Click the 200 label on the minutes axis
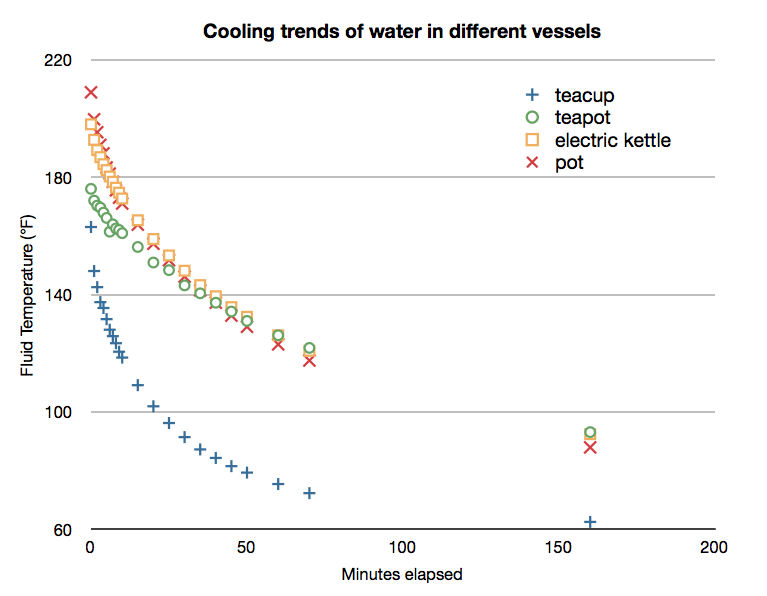The width and height of the screenshot is (767, 596). 714,548
